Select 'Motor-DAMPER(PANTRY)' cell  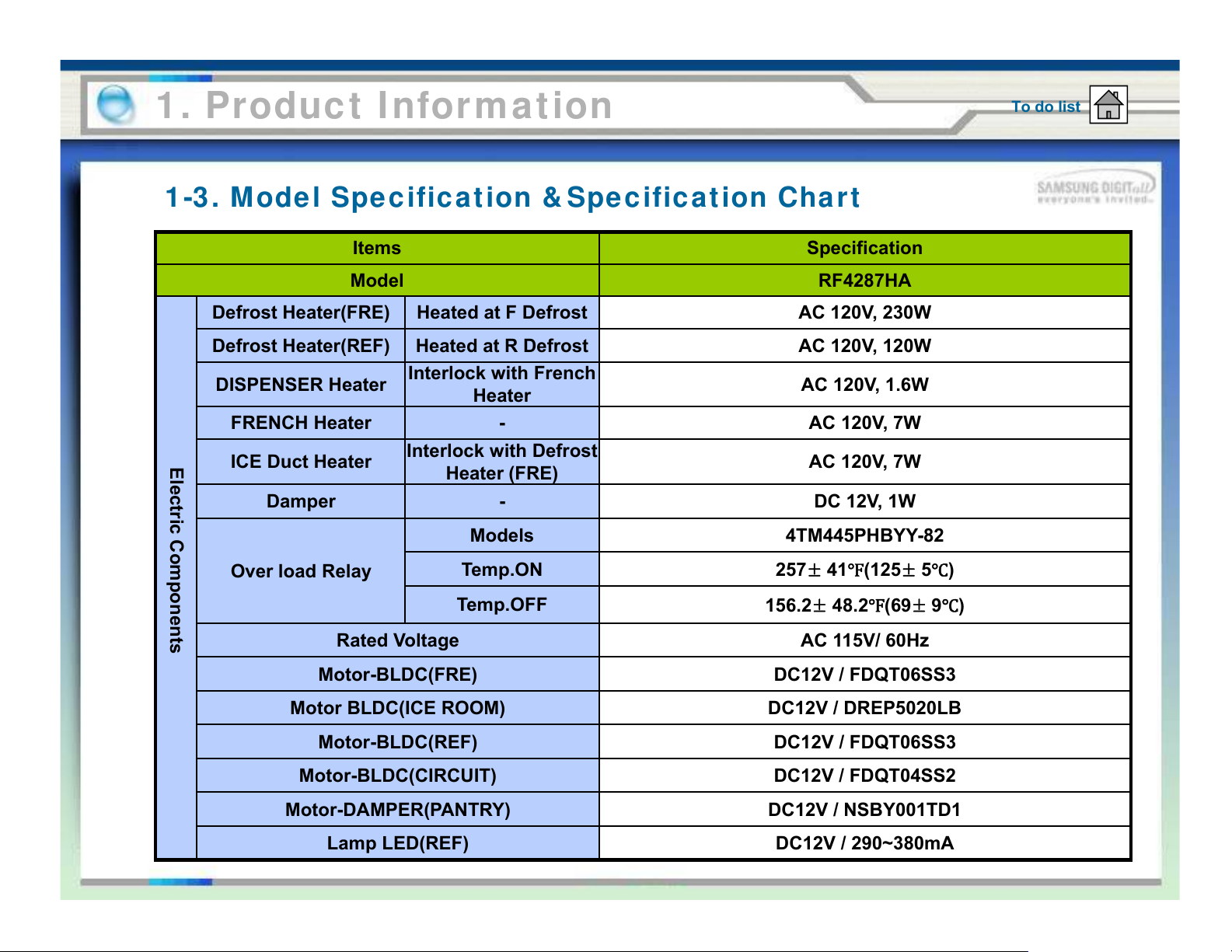(398, 810)
